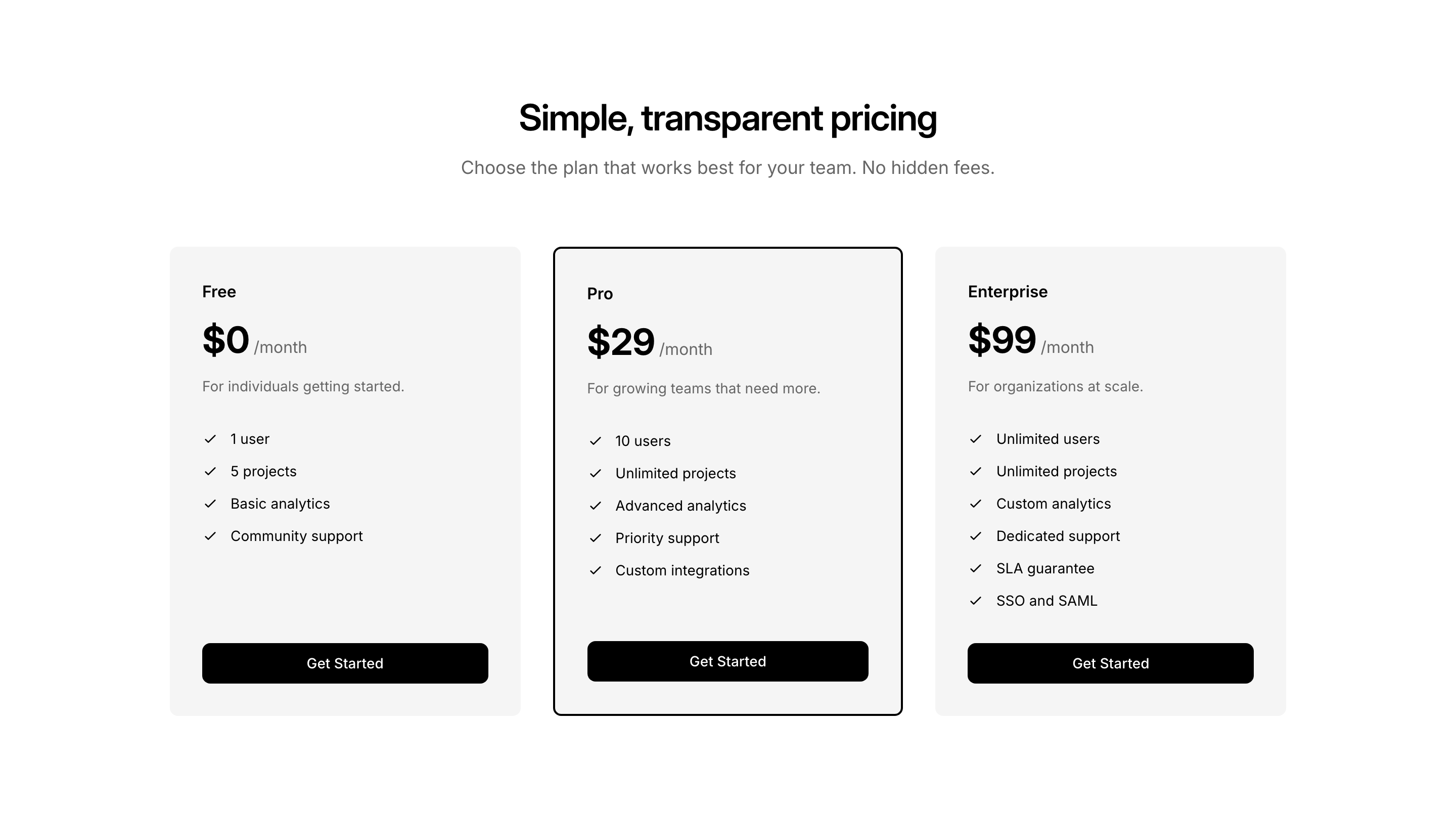This screenshot has height=813, width=1456.
Task: Click the checkmark beside "Priority support"
Action: [595, 537]
